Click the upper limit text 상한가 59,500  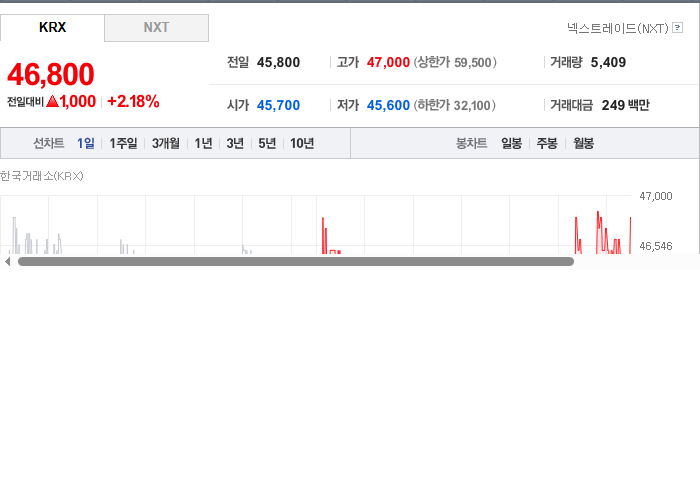(455, 62)
